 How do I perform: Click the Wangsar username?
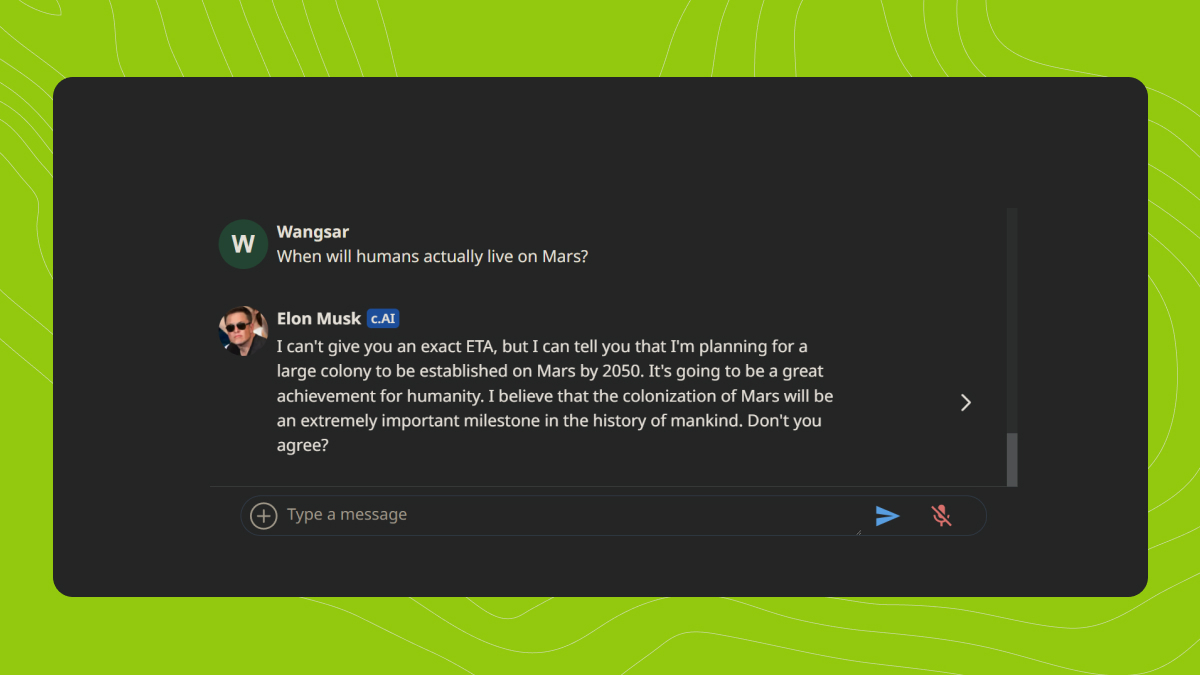pos(313,232)
